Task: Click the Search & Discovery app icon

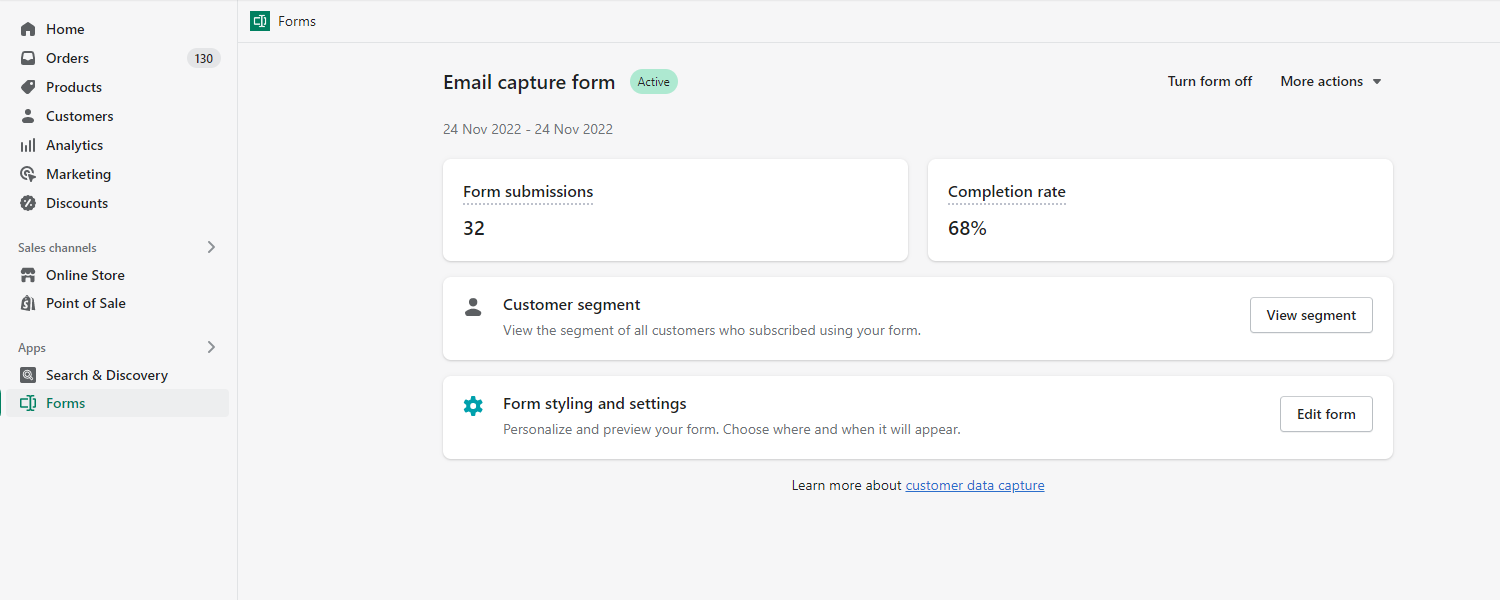Action: 28,374
